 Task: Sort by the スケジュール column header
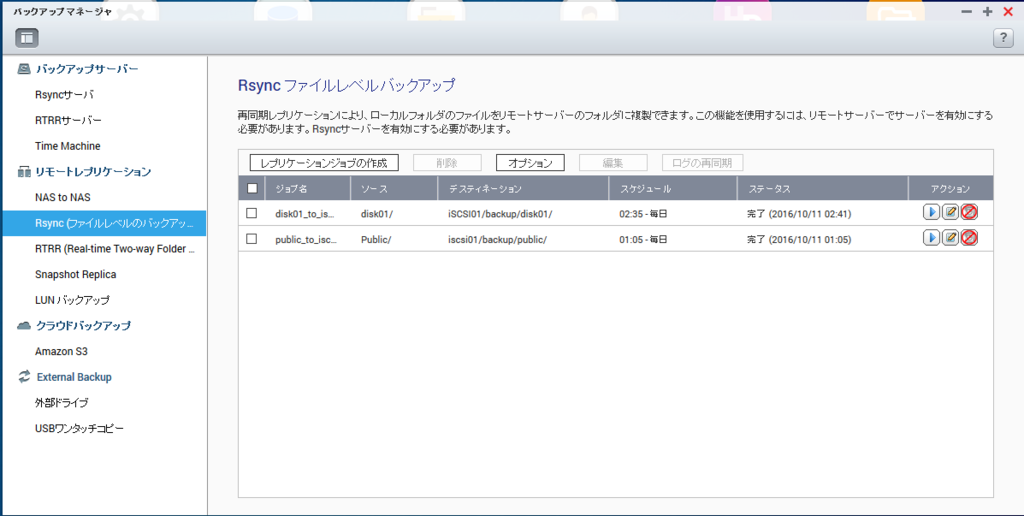[x=673, y=188]
